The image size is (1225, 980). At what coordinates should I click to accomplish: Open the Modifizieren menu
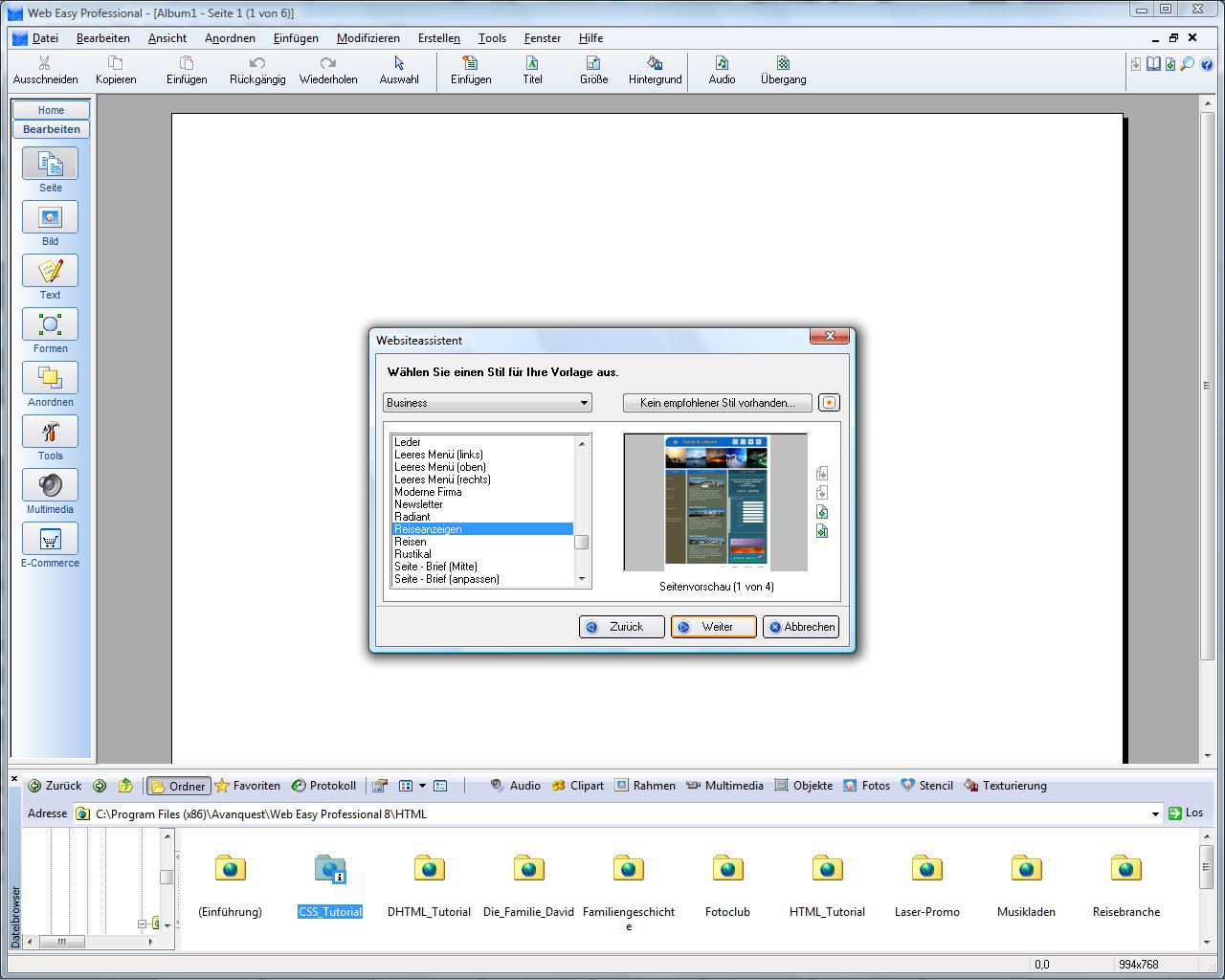pos(367,38)
